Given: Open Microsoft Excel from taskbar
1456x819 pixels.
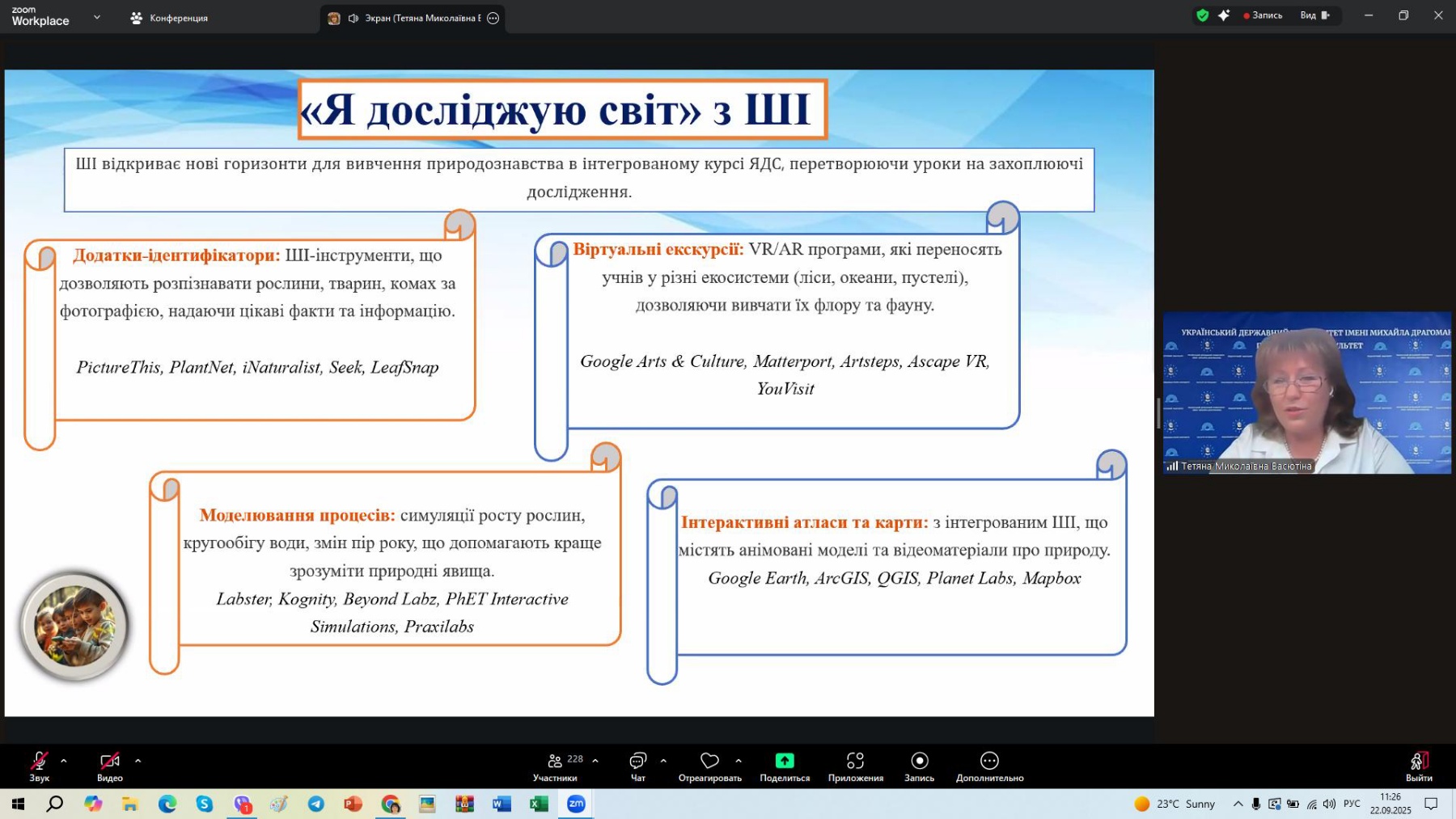Looking at the screenshot, I should click(x=539, y=804).
